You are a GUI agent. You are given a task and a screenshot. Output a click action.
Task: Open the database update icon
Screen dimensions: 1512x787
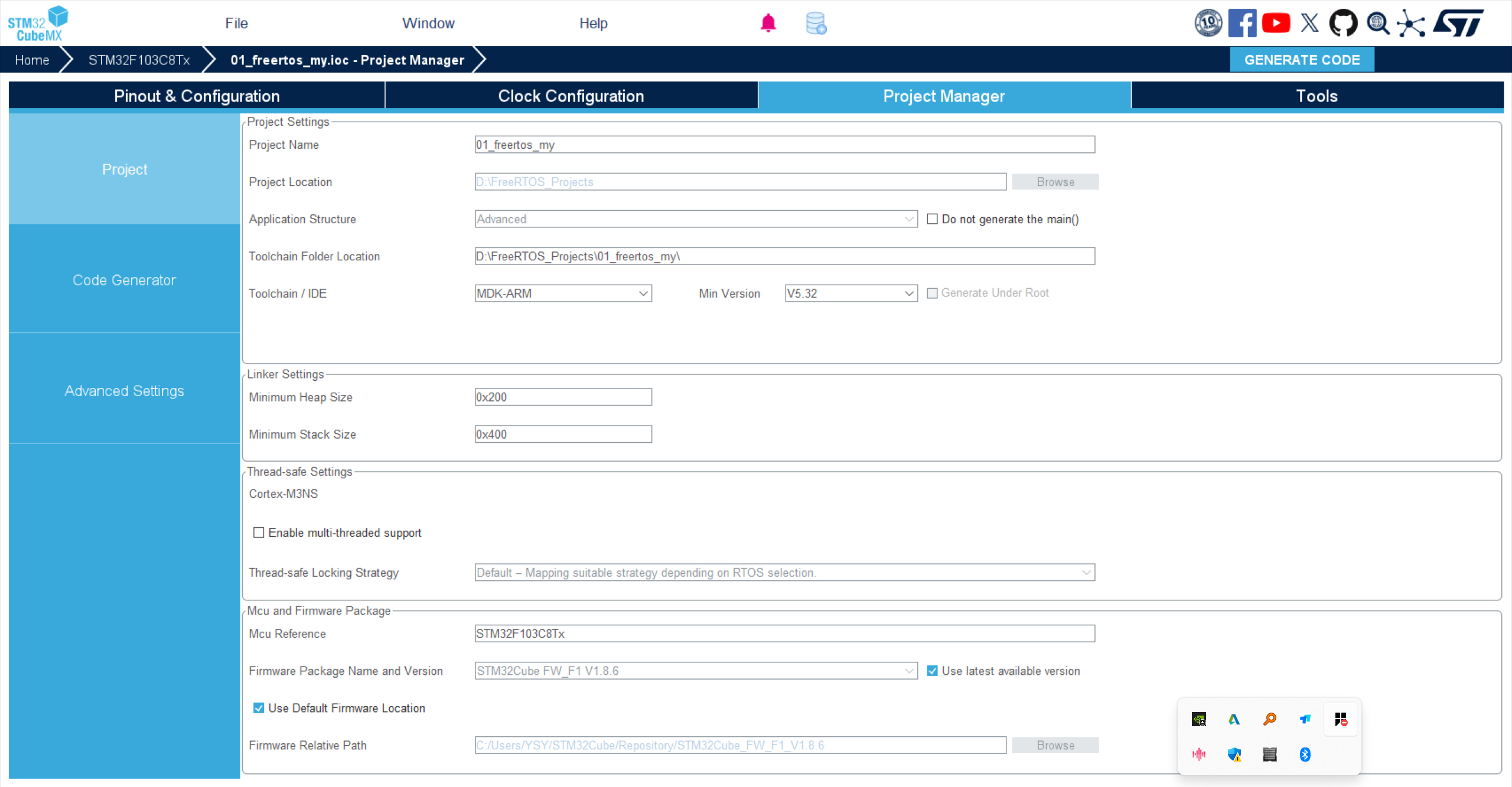pyautogui.click(x=816, y=24)
